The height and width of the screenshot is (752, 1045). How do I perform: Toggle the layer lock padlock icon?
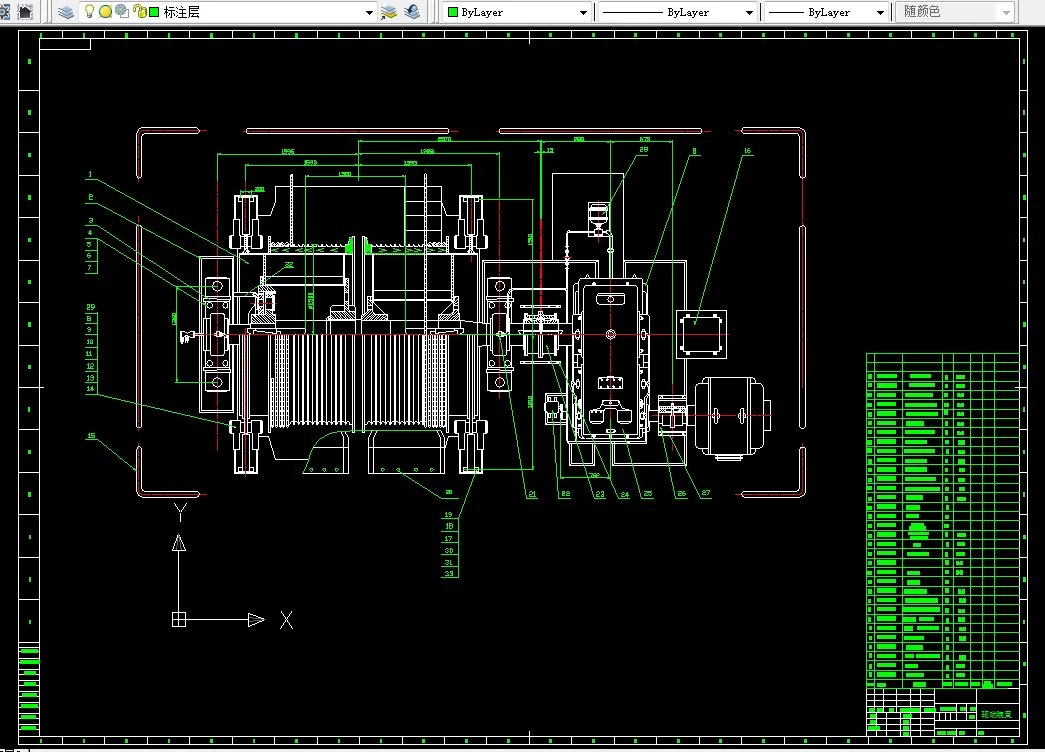click(x=140, y=12)
